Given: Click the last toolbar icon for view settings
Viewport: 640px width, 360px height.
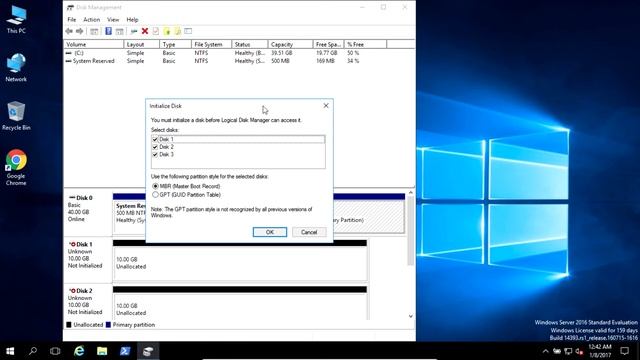Looking at the screenshot, I should click(x=188, y=31).
